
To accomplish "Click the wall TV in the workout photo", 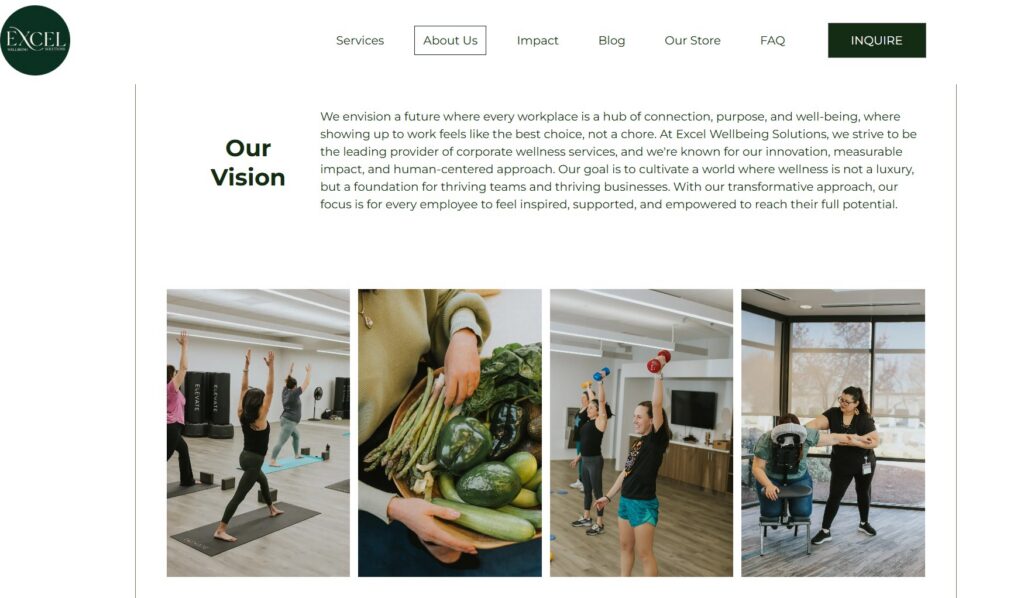I will (x=694, y=409).
